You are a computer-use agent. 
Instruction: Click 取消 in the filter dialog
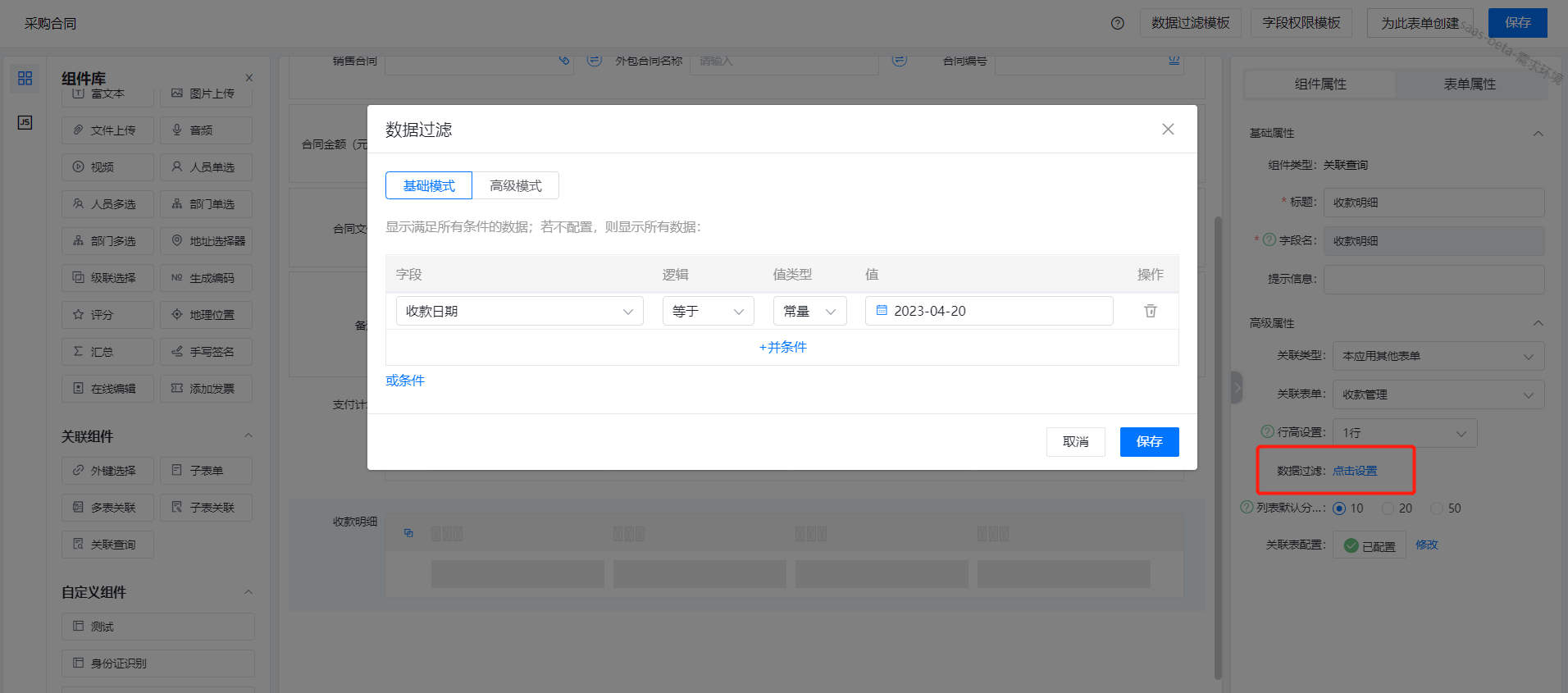point(1076,442)
